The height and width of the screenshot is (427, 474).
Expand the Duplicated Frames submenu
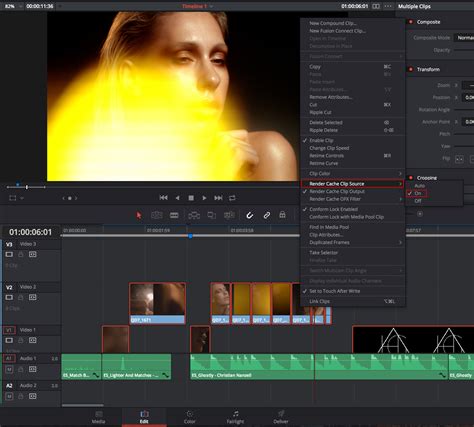353,242
